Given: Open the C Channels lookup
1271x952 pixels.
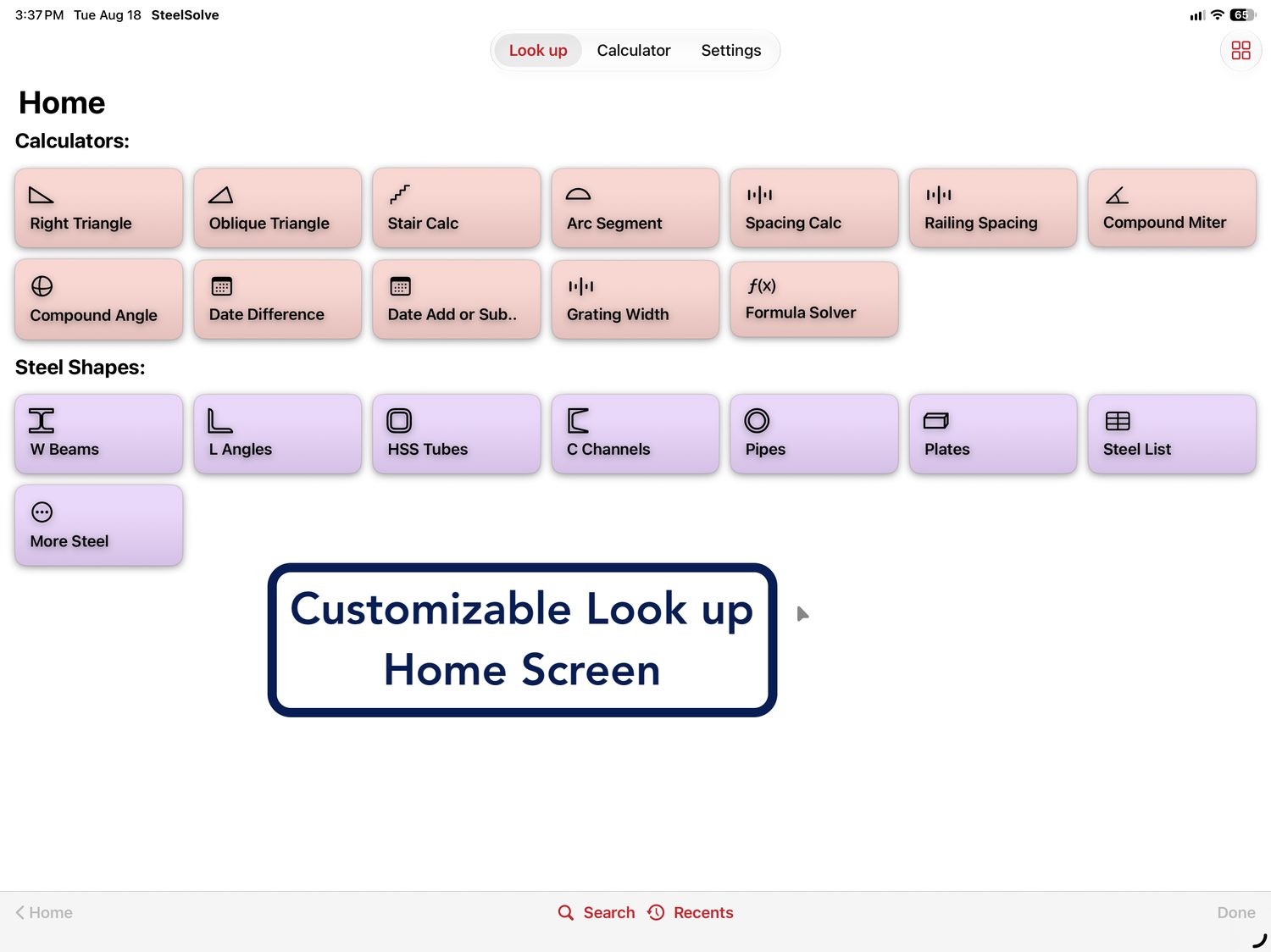Looking at the screenshot, I should click(x=635, y=434).
